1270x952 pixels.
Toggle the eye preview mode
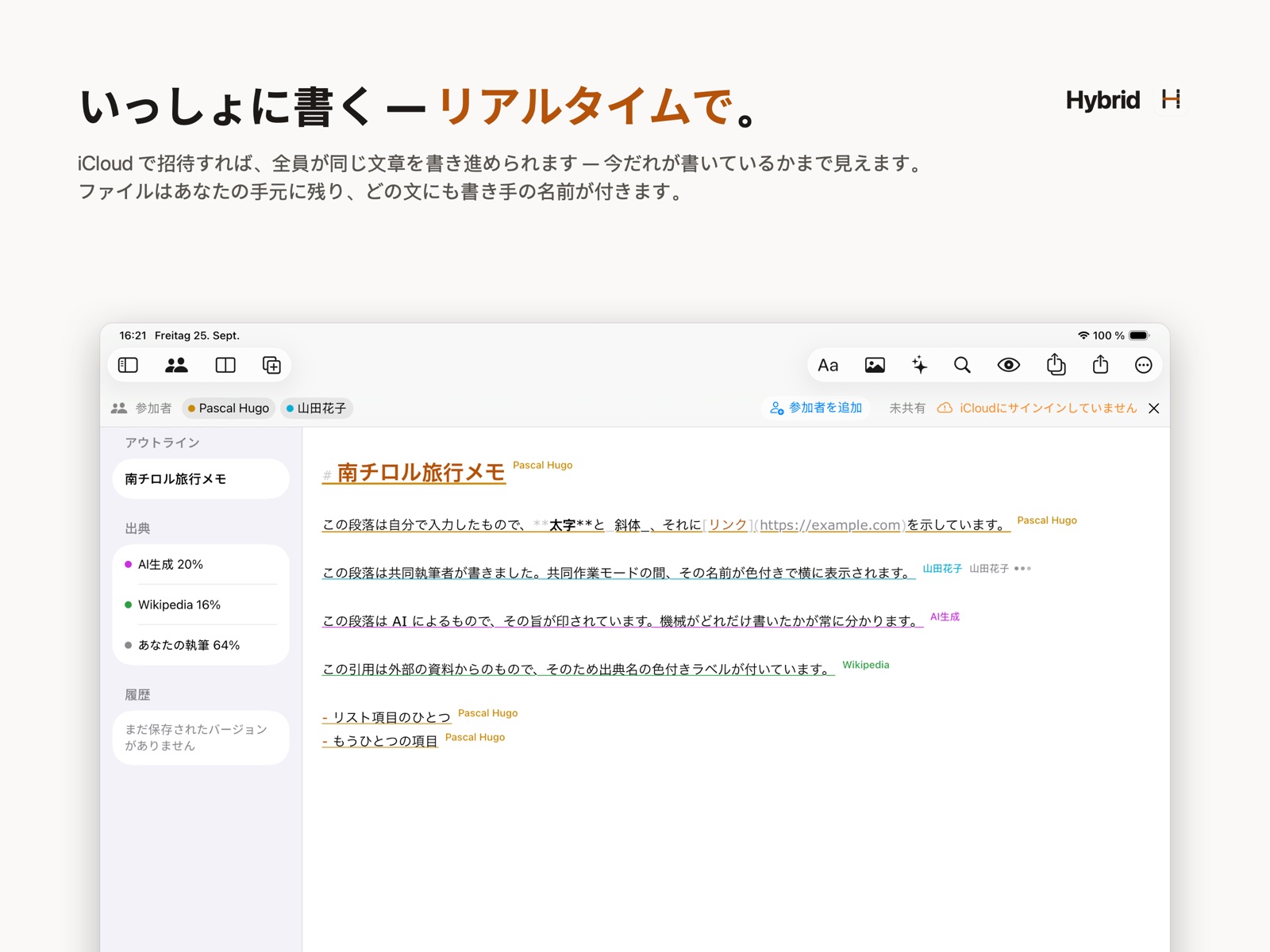1009,365
